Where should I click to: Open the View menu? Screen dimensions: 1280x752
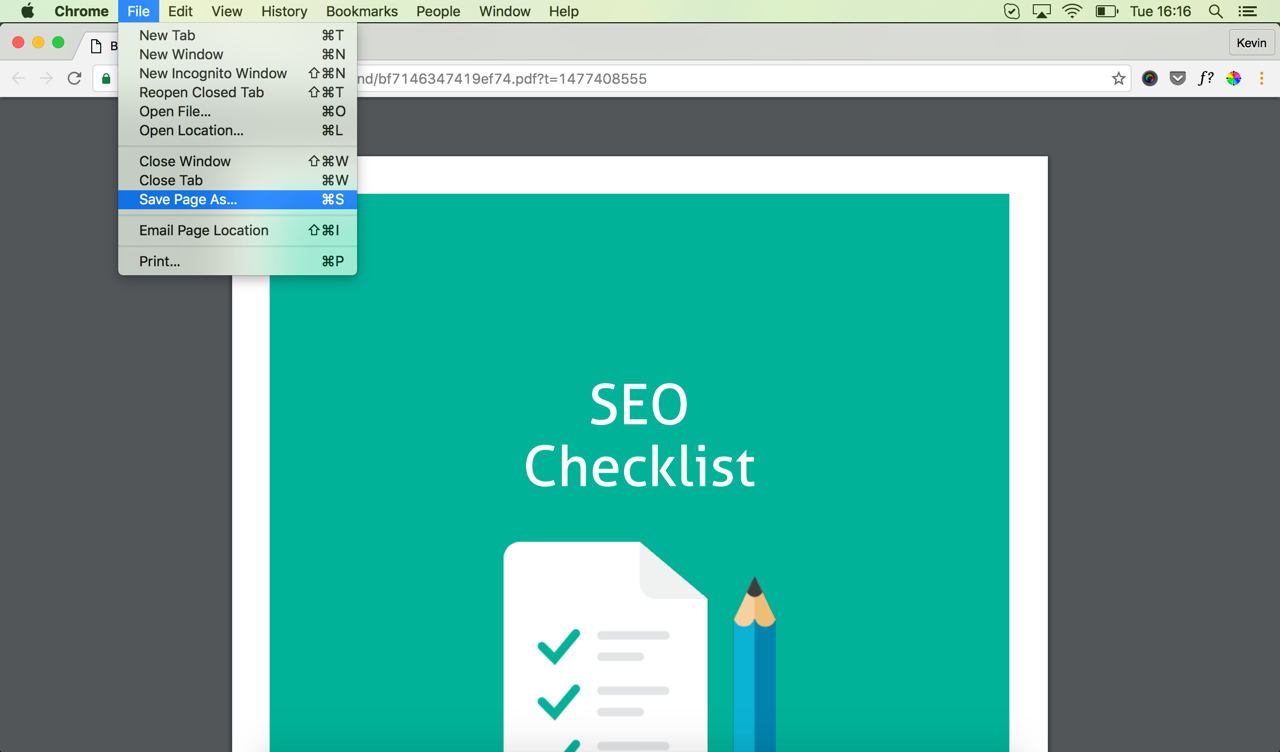pyautogui.click(x=227, y=11)
